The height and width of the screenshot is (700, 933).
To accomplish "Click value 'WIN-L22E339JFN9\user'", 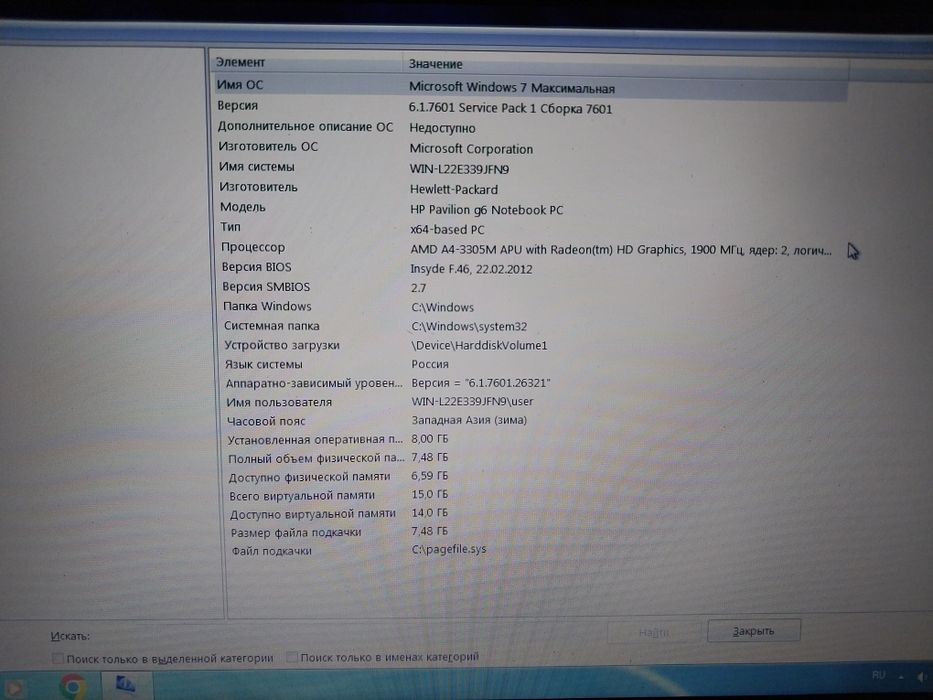I will point(472,402).
